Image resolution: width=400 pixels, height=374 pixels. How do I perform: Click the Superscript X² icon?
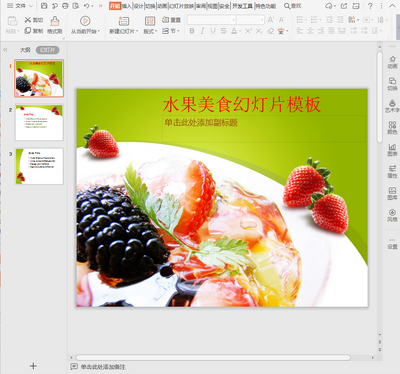(248, 31)
